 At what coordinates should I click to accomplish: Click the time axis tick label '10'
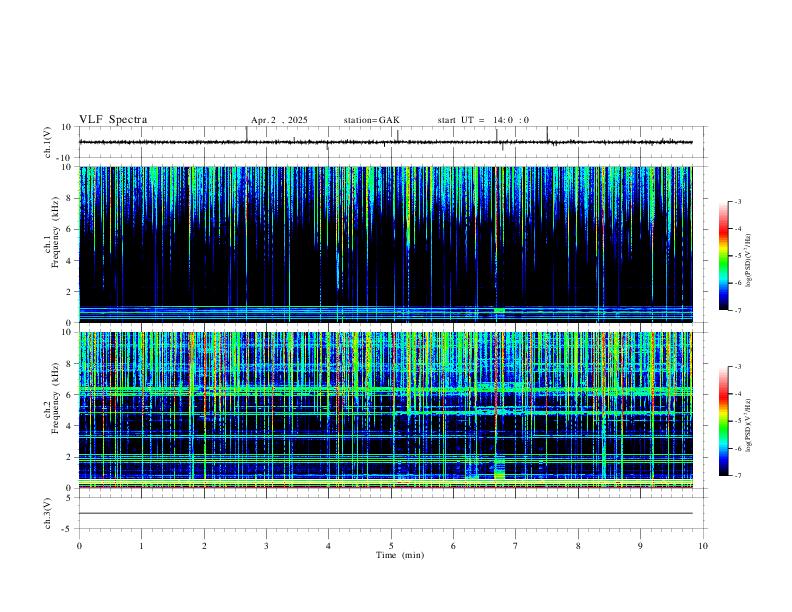click(703, 546)
